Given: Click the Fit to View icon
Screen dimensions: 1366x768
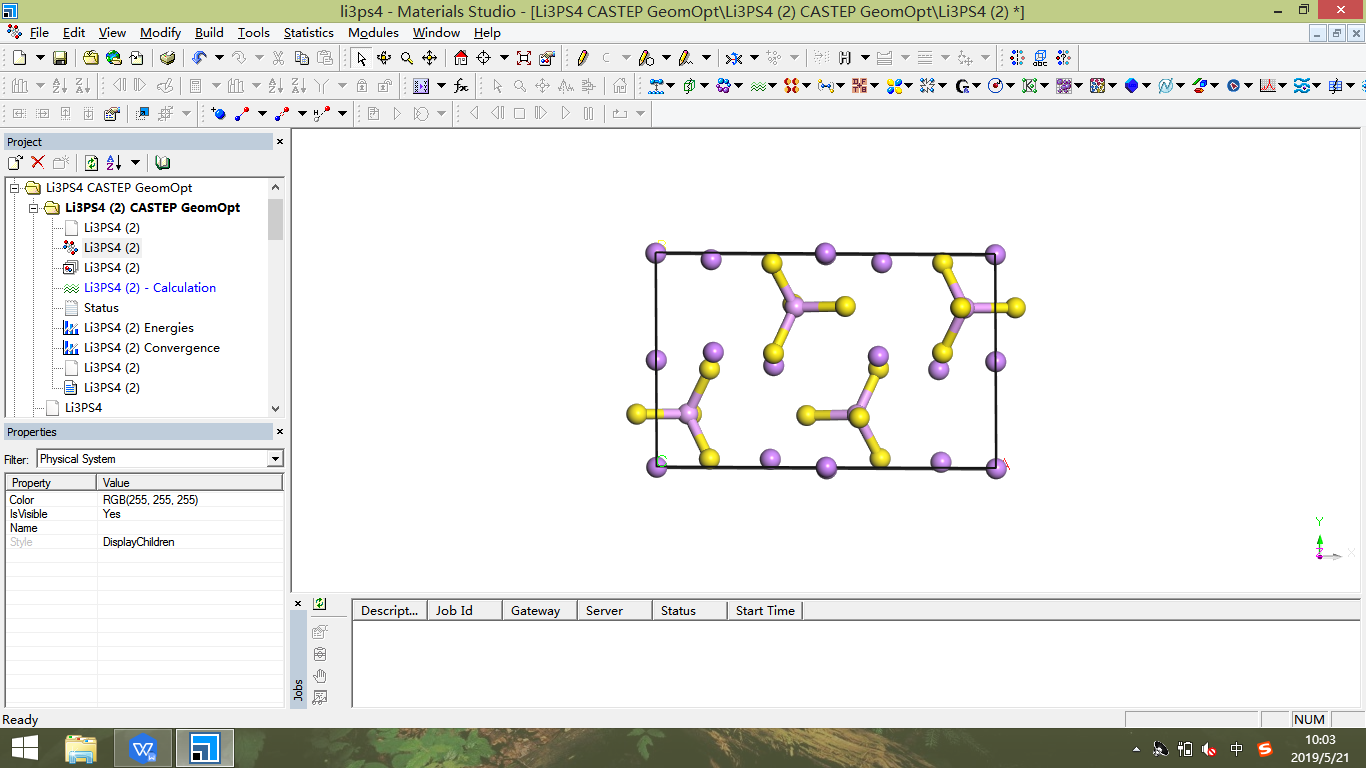Looking at the screenshot, I should (x=524, y=58).
